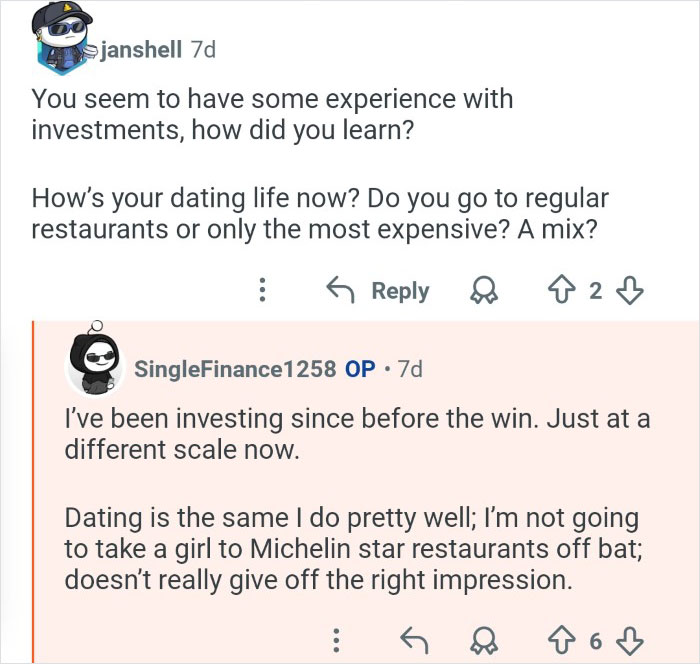
Task: Click the 7d timestamp on SingleFinance1258's reply
Action: (x=410, y=368)
